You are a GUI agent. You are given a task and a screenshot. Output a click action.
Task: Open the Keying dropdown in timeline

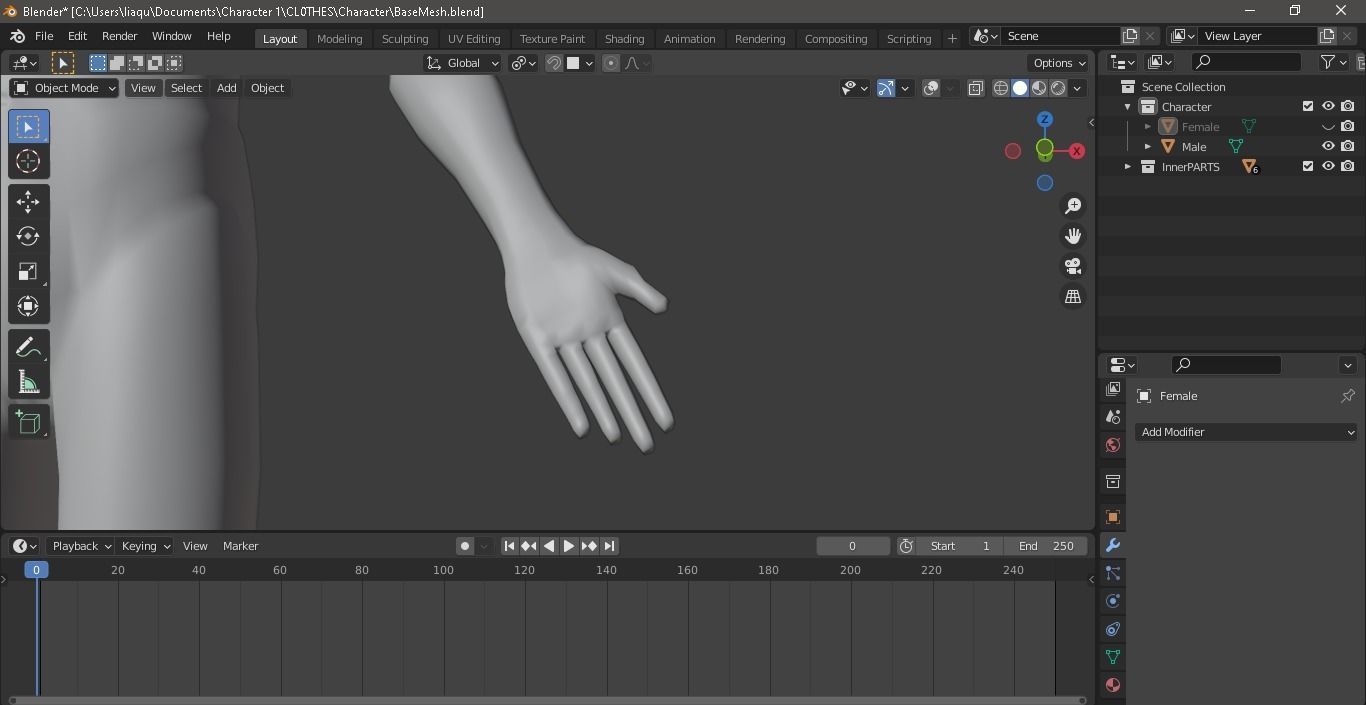coord(145,546)
